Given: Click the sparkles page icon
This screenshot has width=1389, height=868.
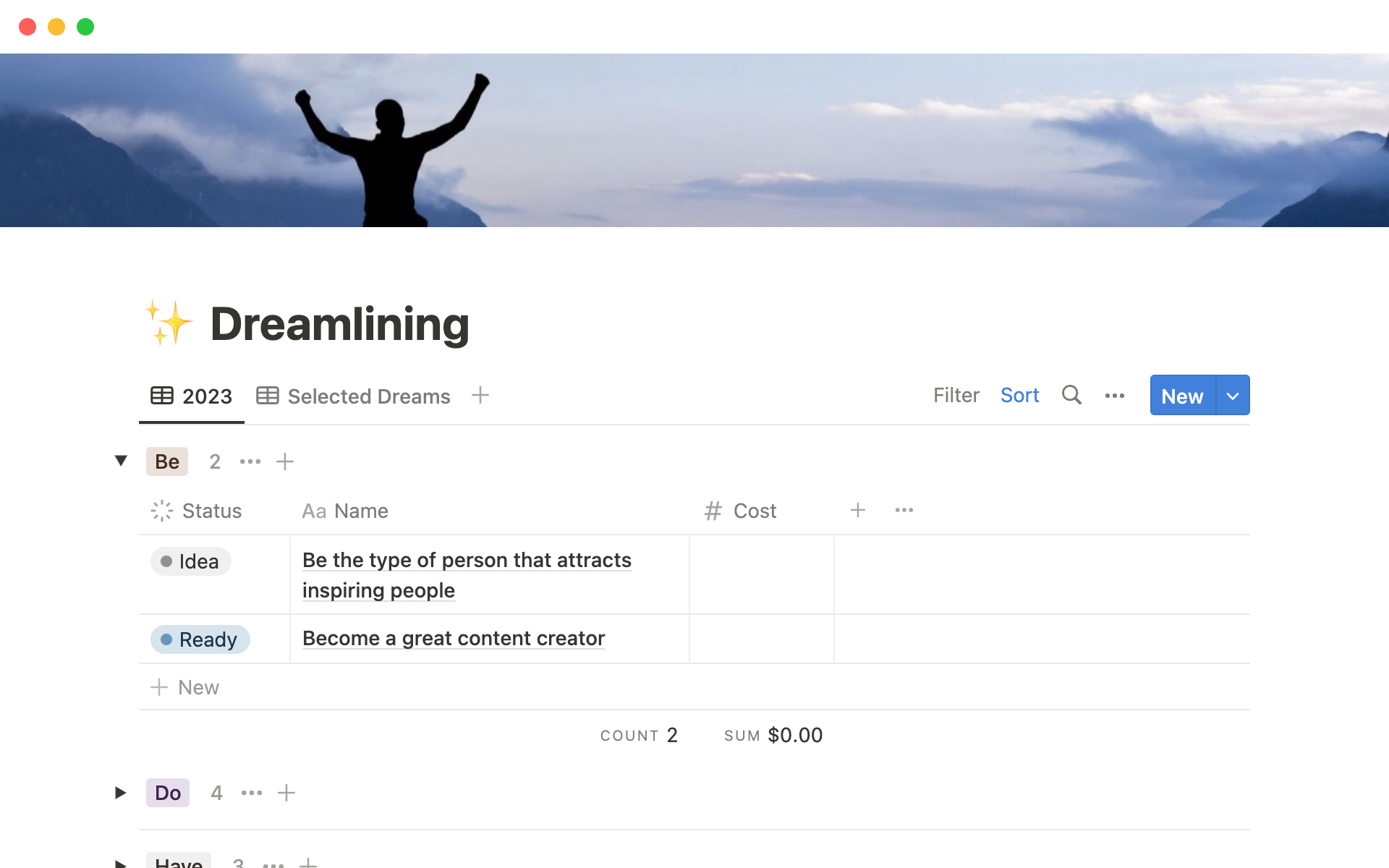Looking at the screenshot, I should [169, 323].
